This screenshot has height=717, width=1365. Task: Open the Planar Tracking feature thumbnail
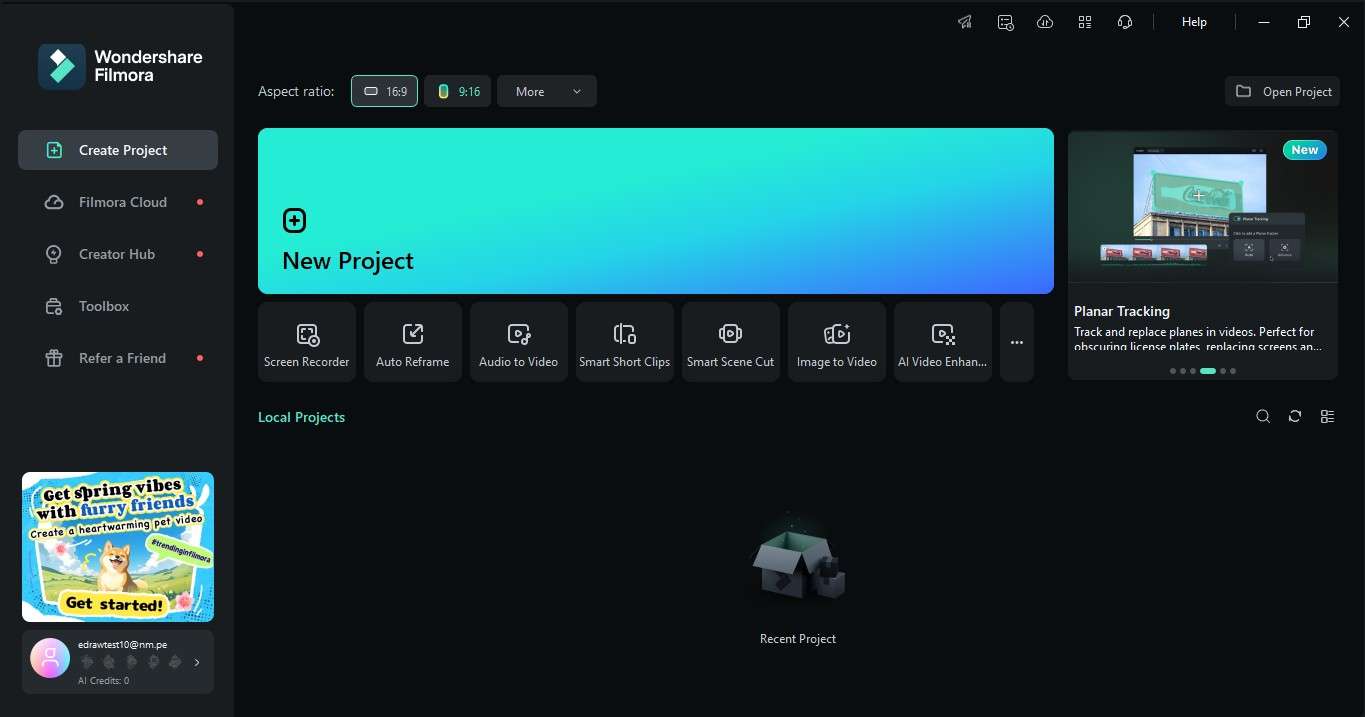pyautogui.click(x=1203, y=207)
